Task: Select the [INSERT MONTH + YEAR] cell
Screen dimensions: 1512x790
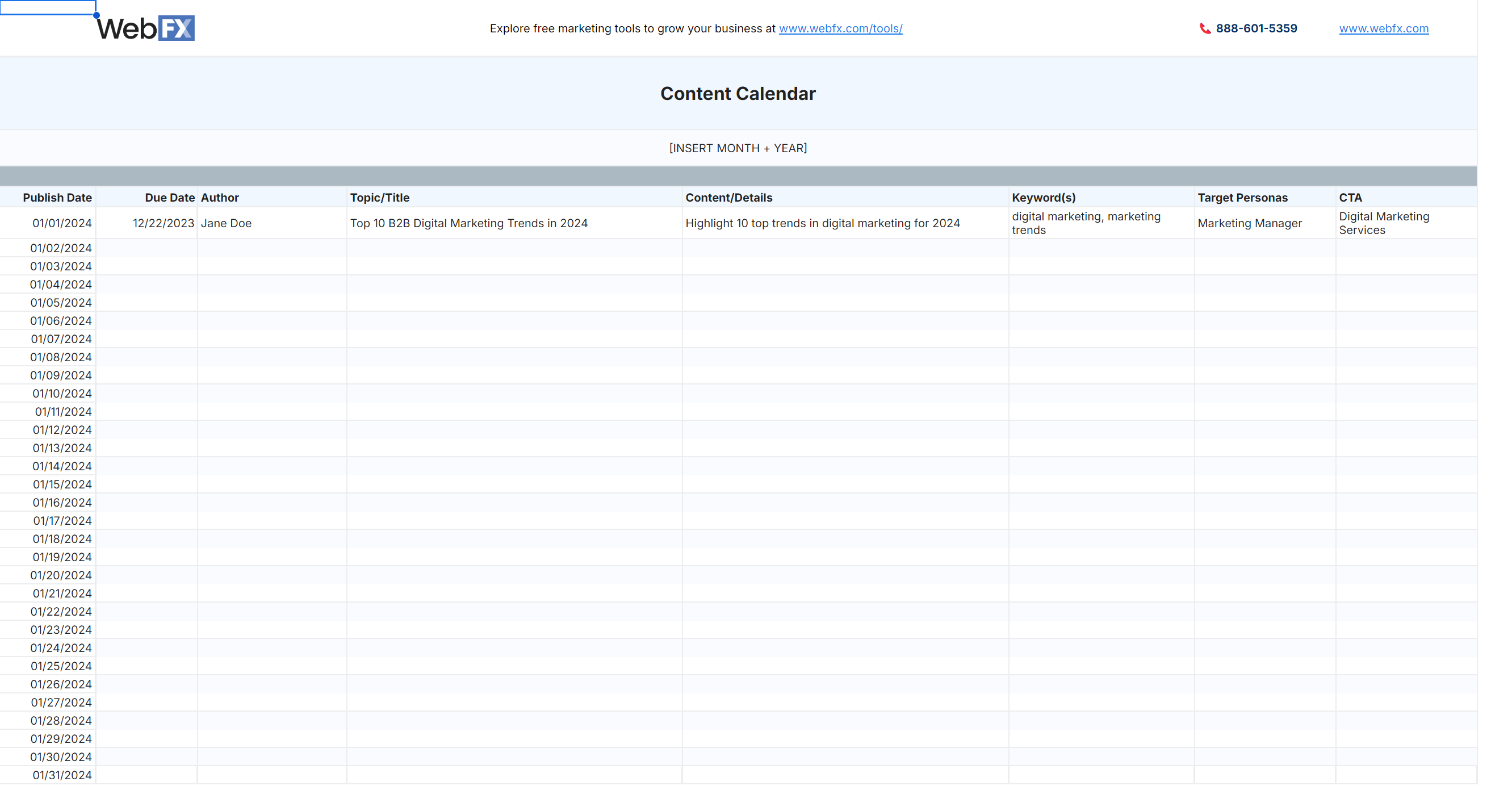Action: [x=738, y=148]
